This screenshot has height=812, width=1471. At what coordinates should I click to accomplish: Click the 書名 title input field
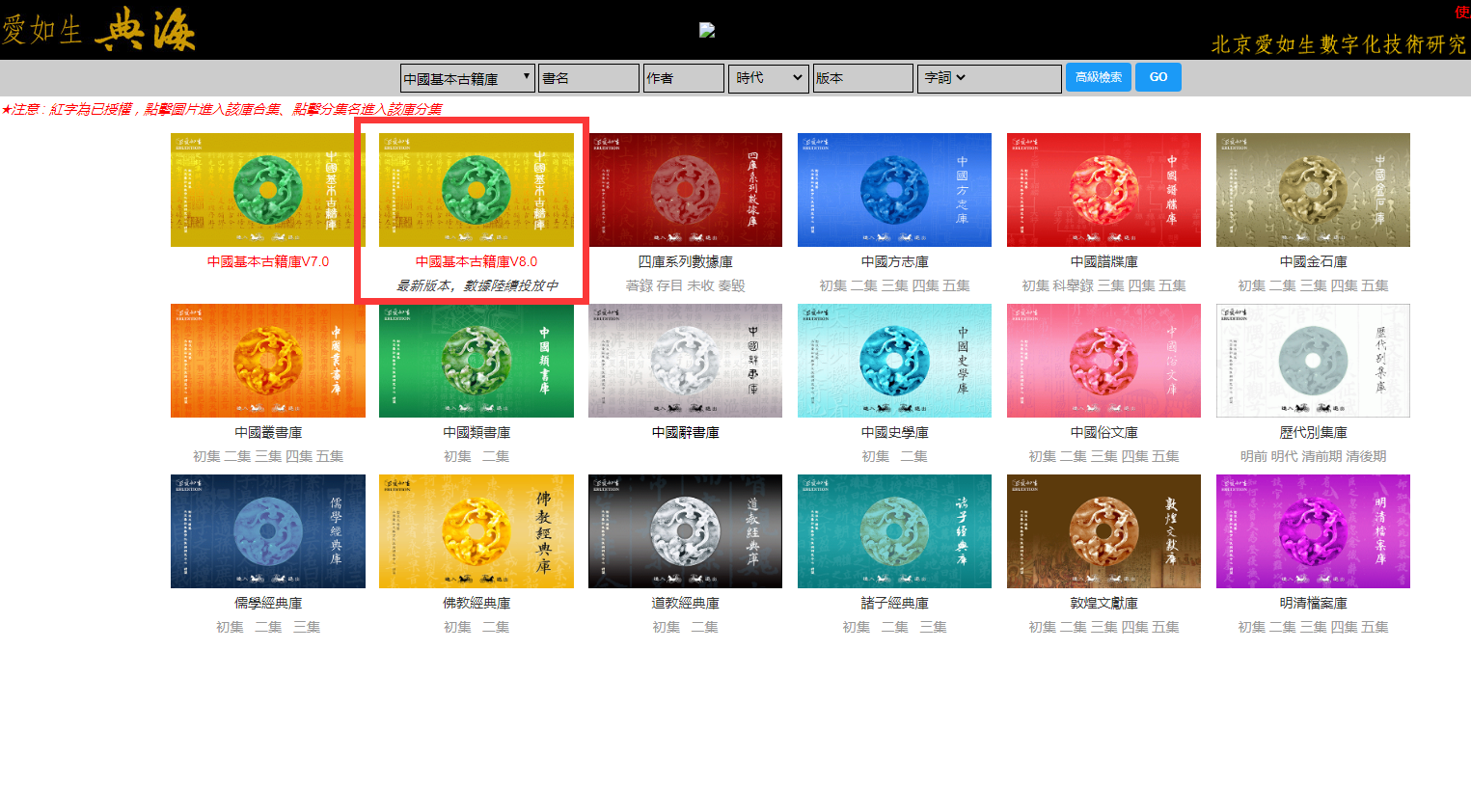pyautogui.click(x=588, y=78)
